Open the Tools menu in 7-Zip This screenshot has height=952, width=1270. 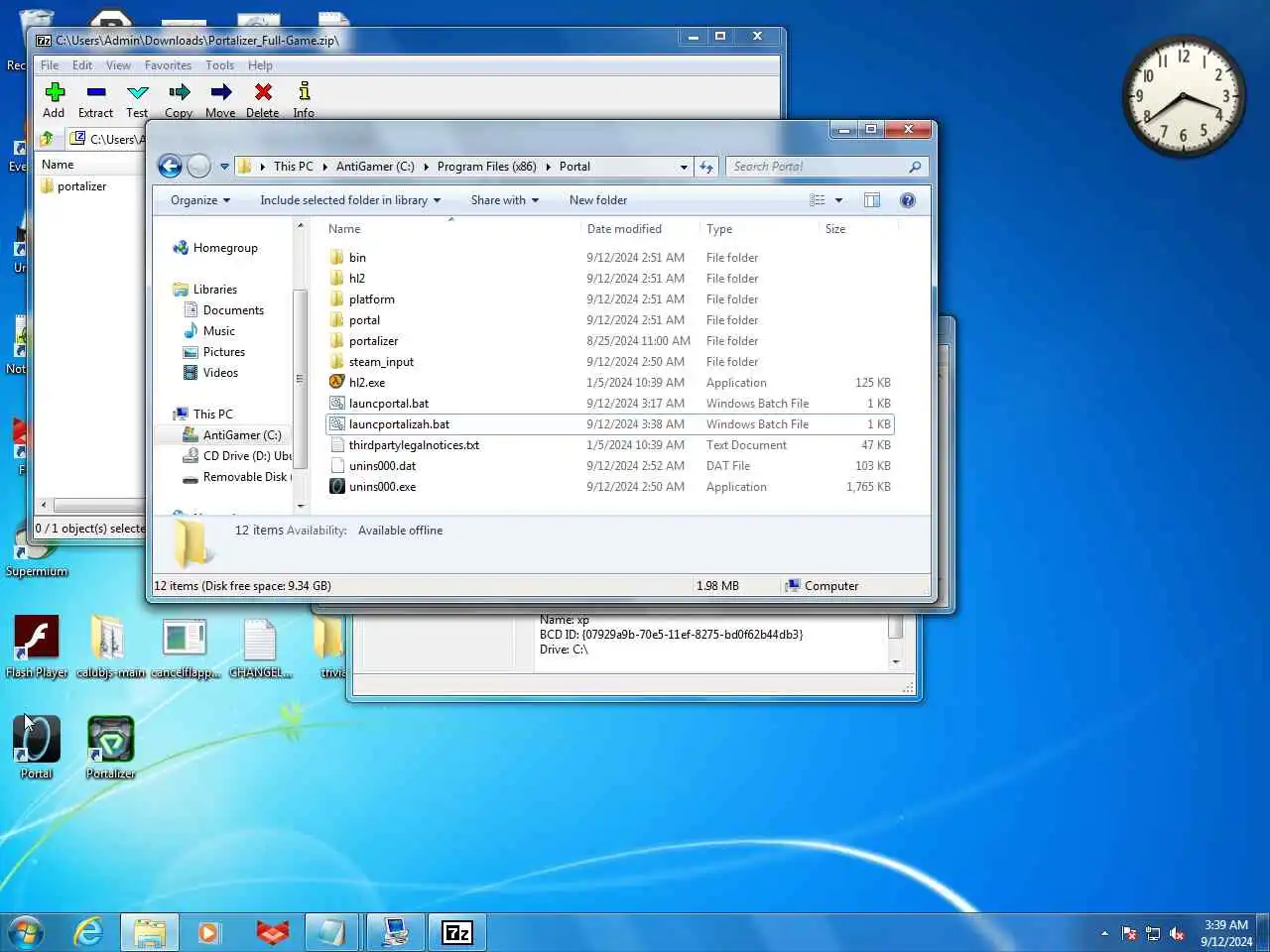(219, 65)
